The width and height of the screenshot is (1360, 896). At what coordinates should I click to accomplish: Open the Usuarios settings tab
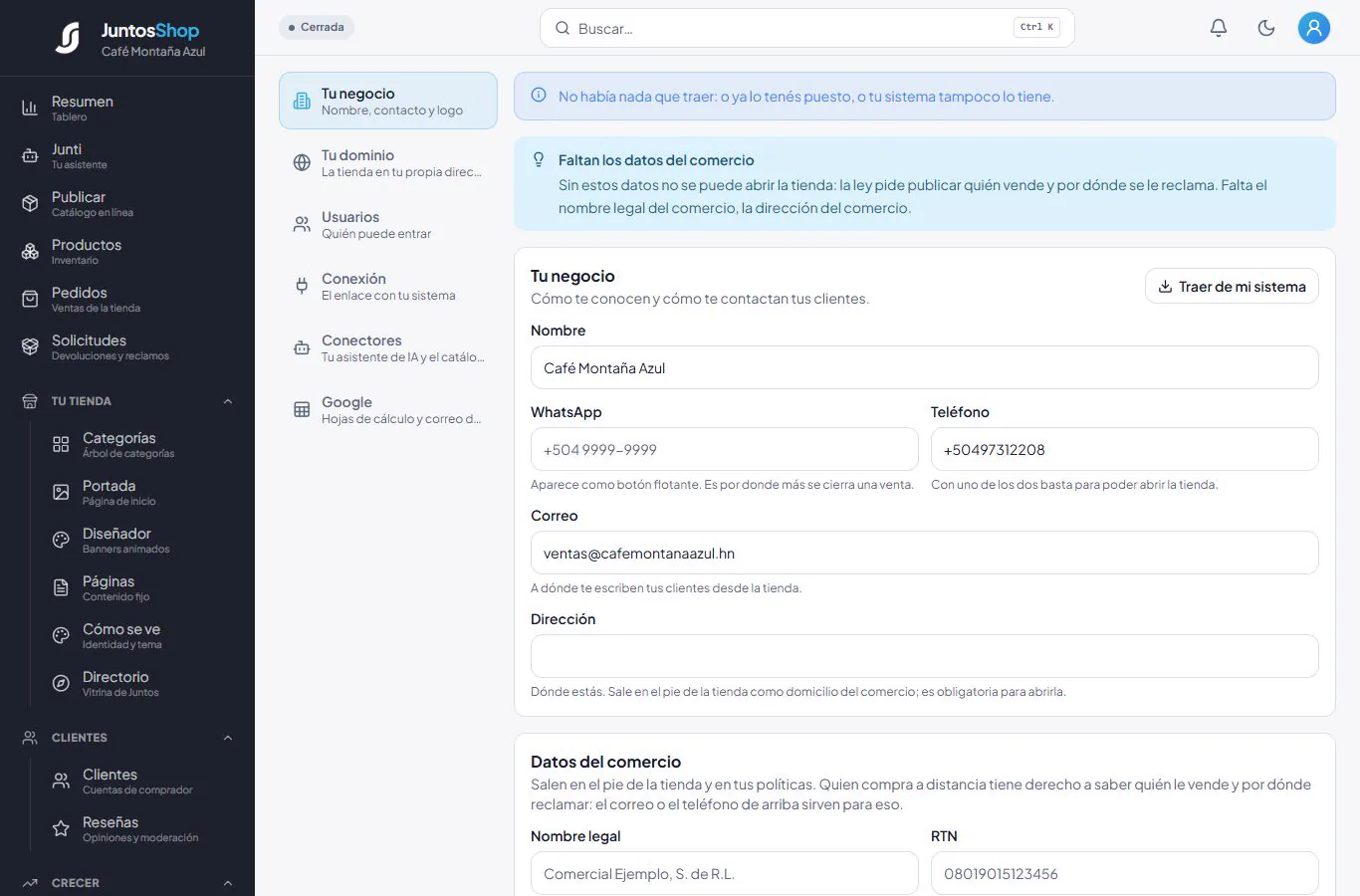pos(388,224)
